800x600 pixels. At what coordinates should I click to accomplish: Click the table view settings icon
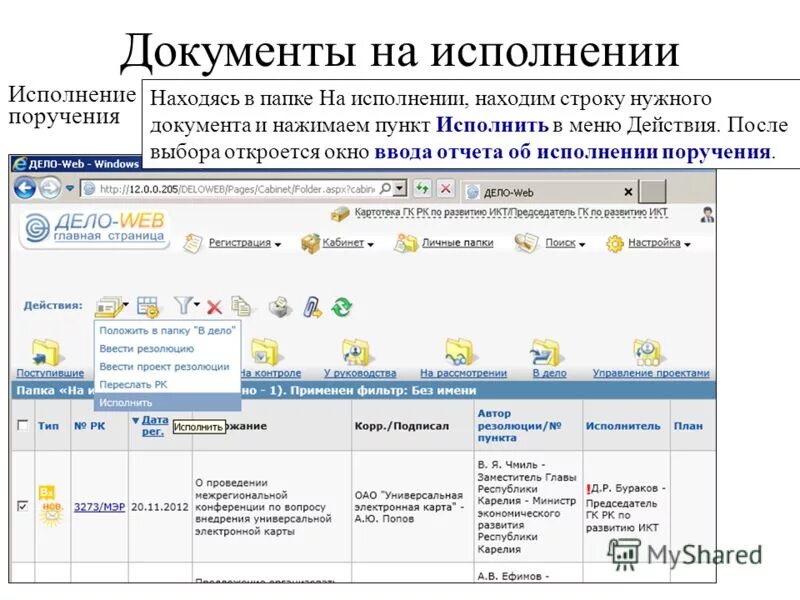click(148, 307)
